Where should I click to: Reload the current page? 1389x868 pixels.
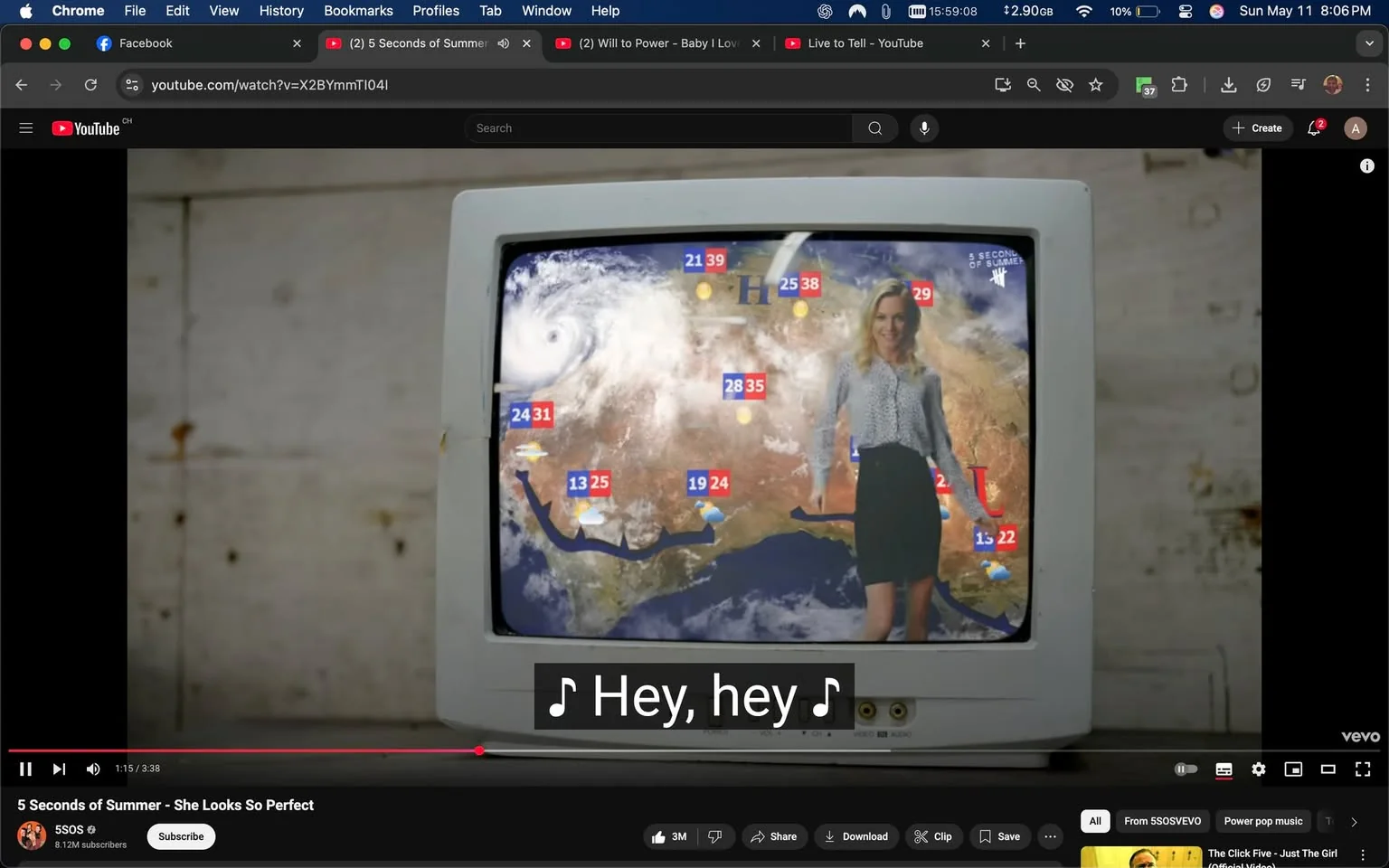pos(90,85)
